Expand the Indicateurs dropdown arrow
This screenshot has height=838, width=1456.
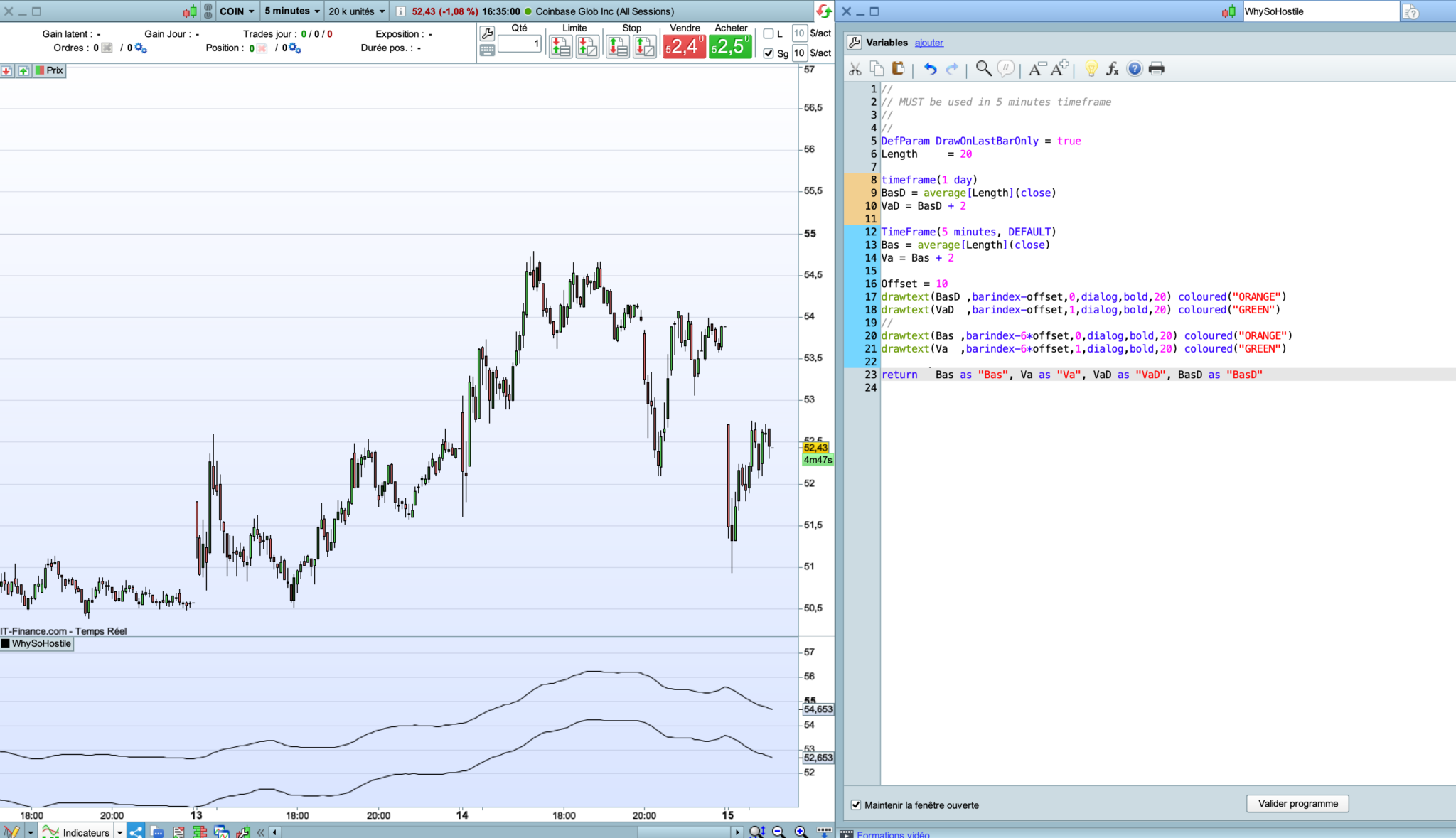click(x=119, y=832)
